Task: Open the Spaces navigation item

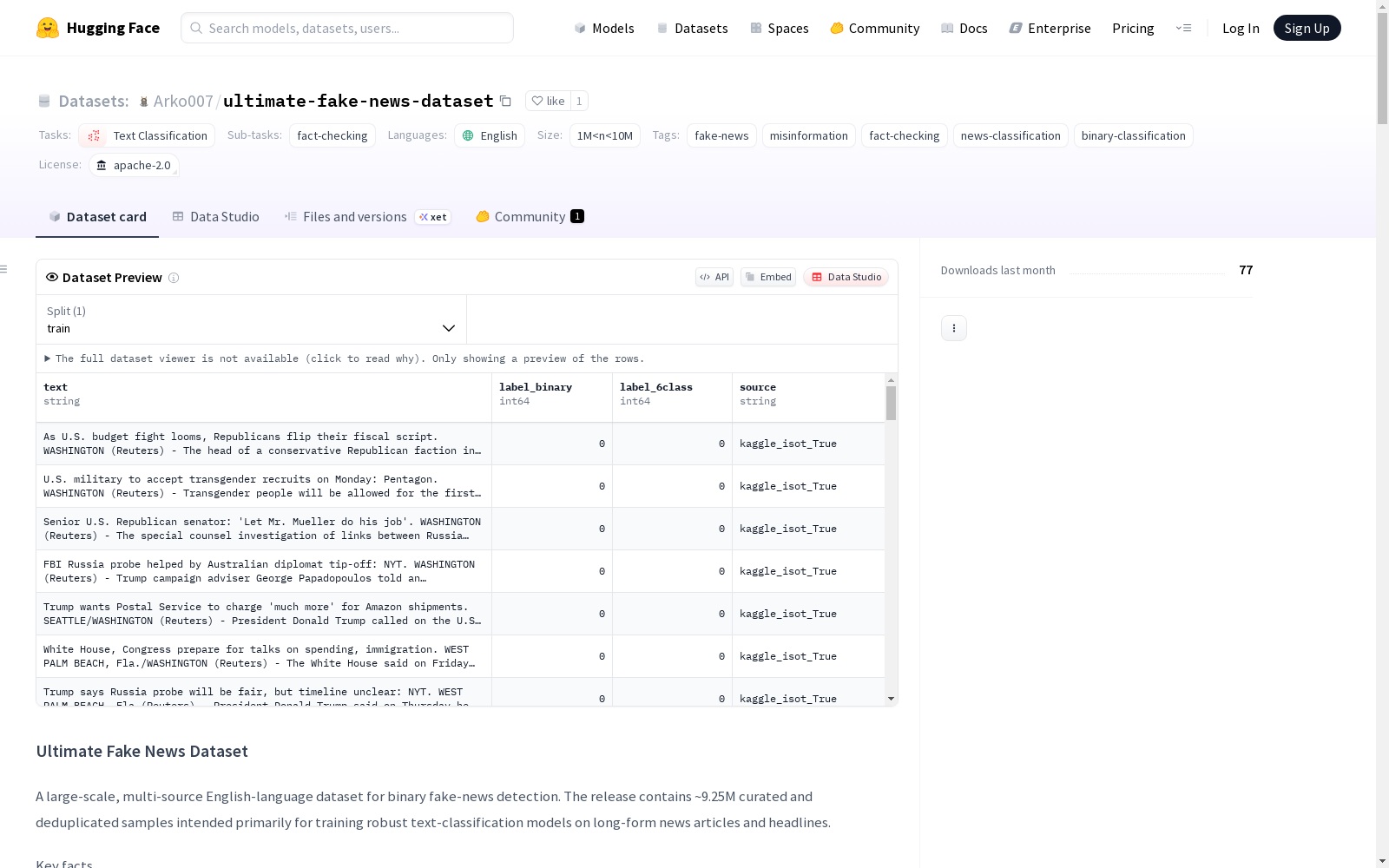Action: (780, 28)
